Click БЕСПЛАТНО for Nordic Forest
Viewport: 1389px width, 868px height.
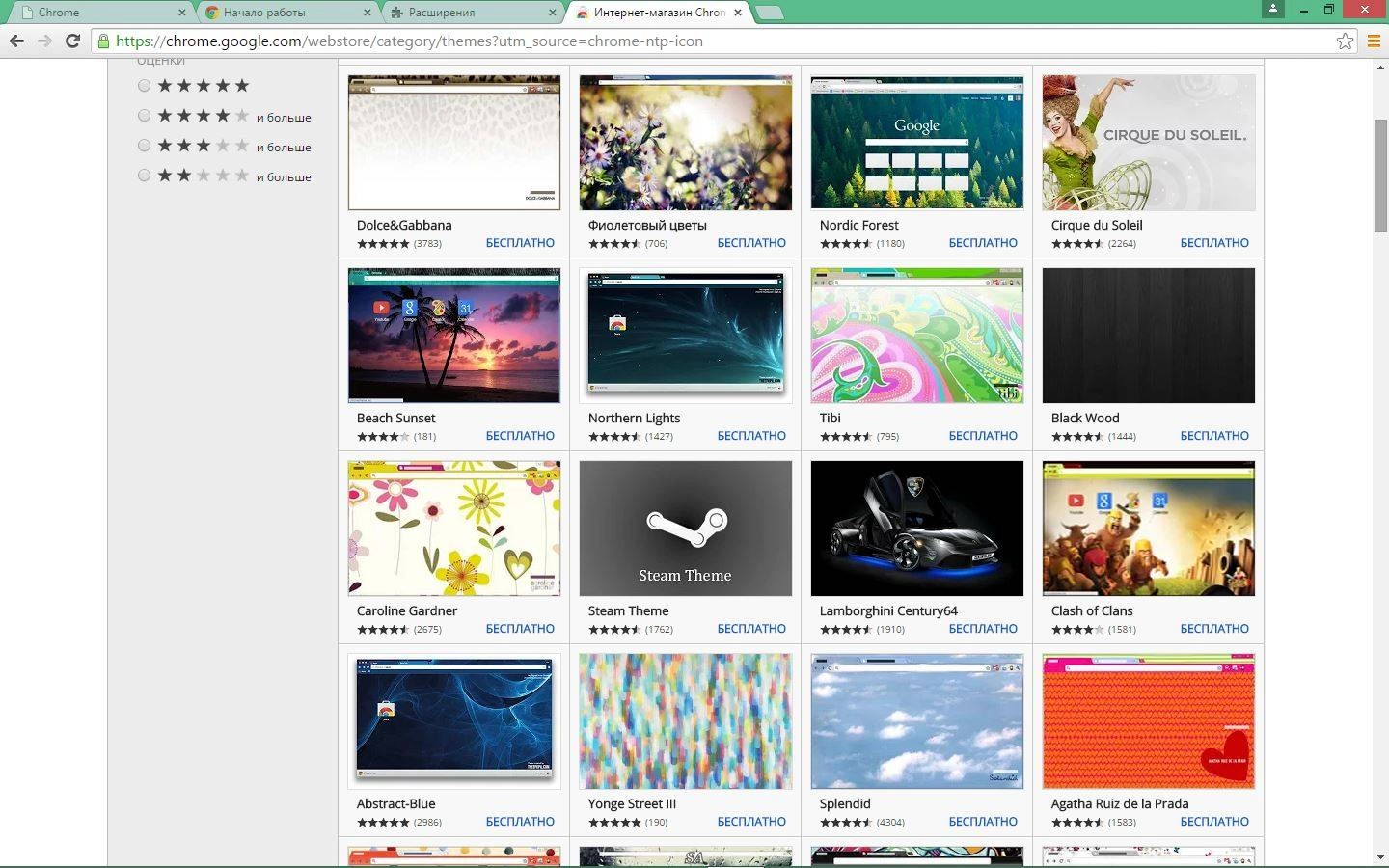tap(983, 243)
